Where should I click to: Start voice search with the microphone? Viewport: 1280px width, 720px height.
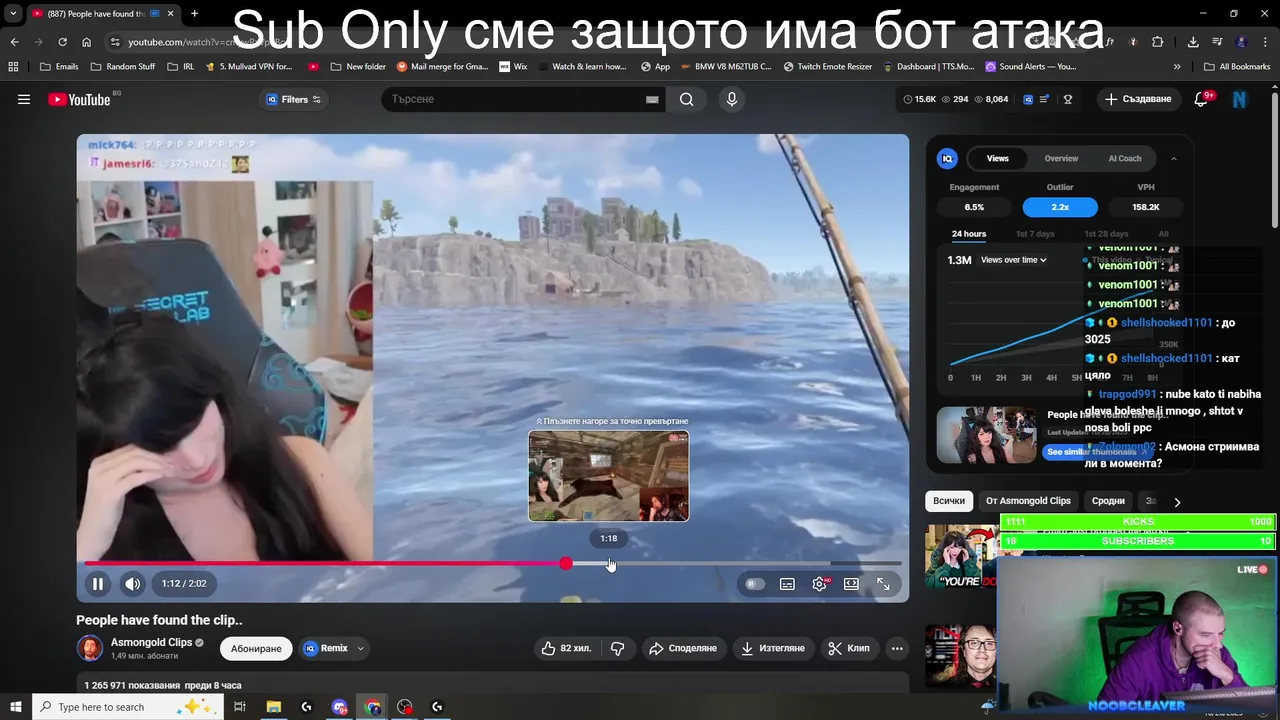pyautogui.click(x=732, y=99)
